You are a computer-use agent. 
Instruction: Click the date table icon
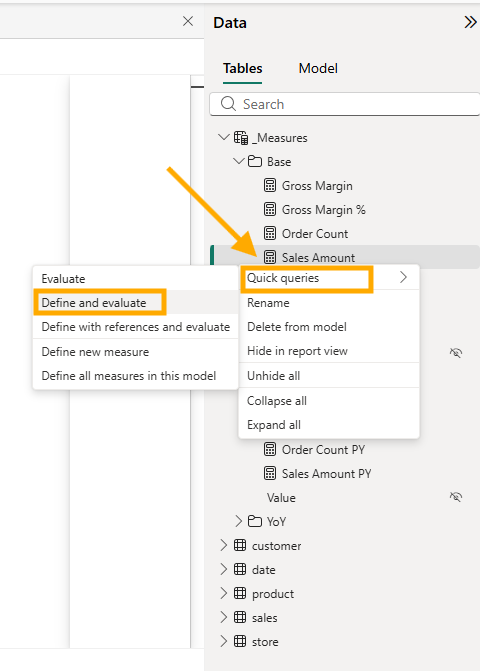point(240,569)
